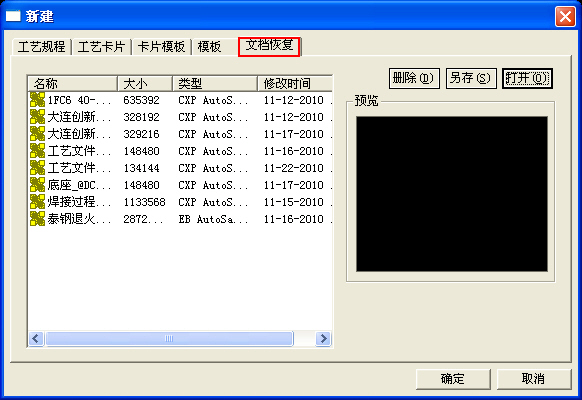This screenshot has width=582, height=400.
Task: Click the 另存(S) button
Action: (x=471, y=78)
